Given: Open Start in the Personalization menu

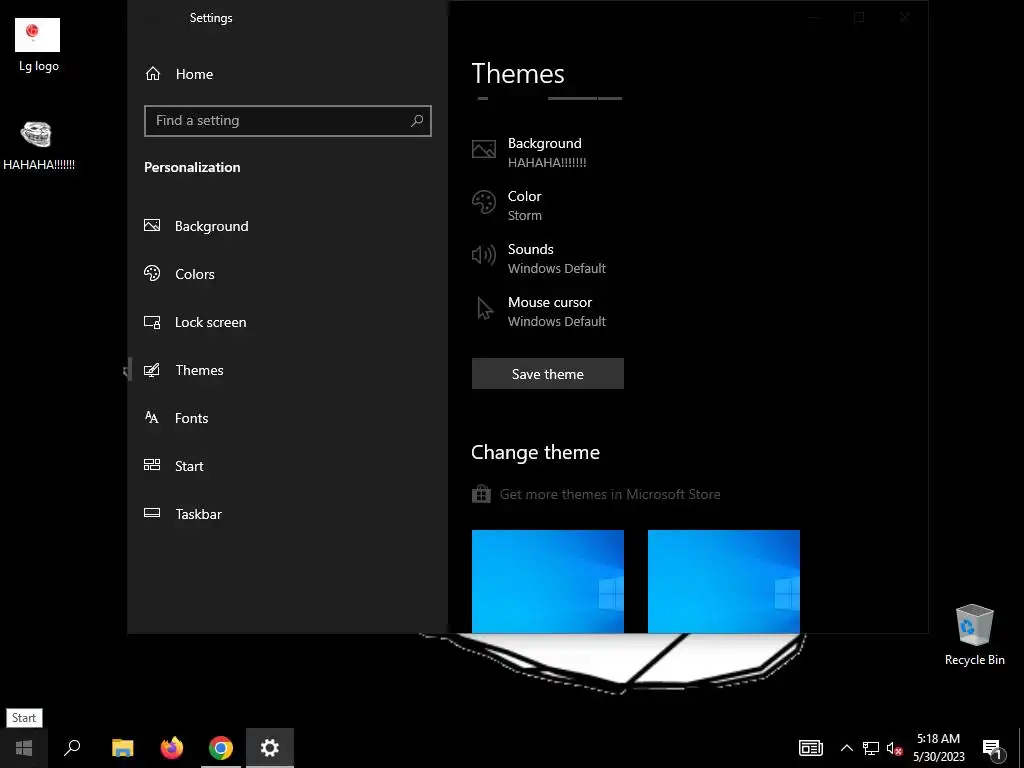Looking at the screenshot, I should click(287, 466).
